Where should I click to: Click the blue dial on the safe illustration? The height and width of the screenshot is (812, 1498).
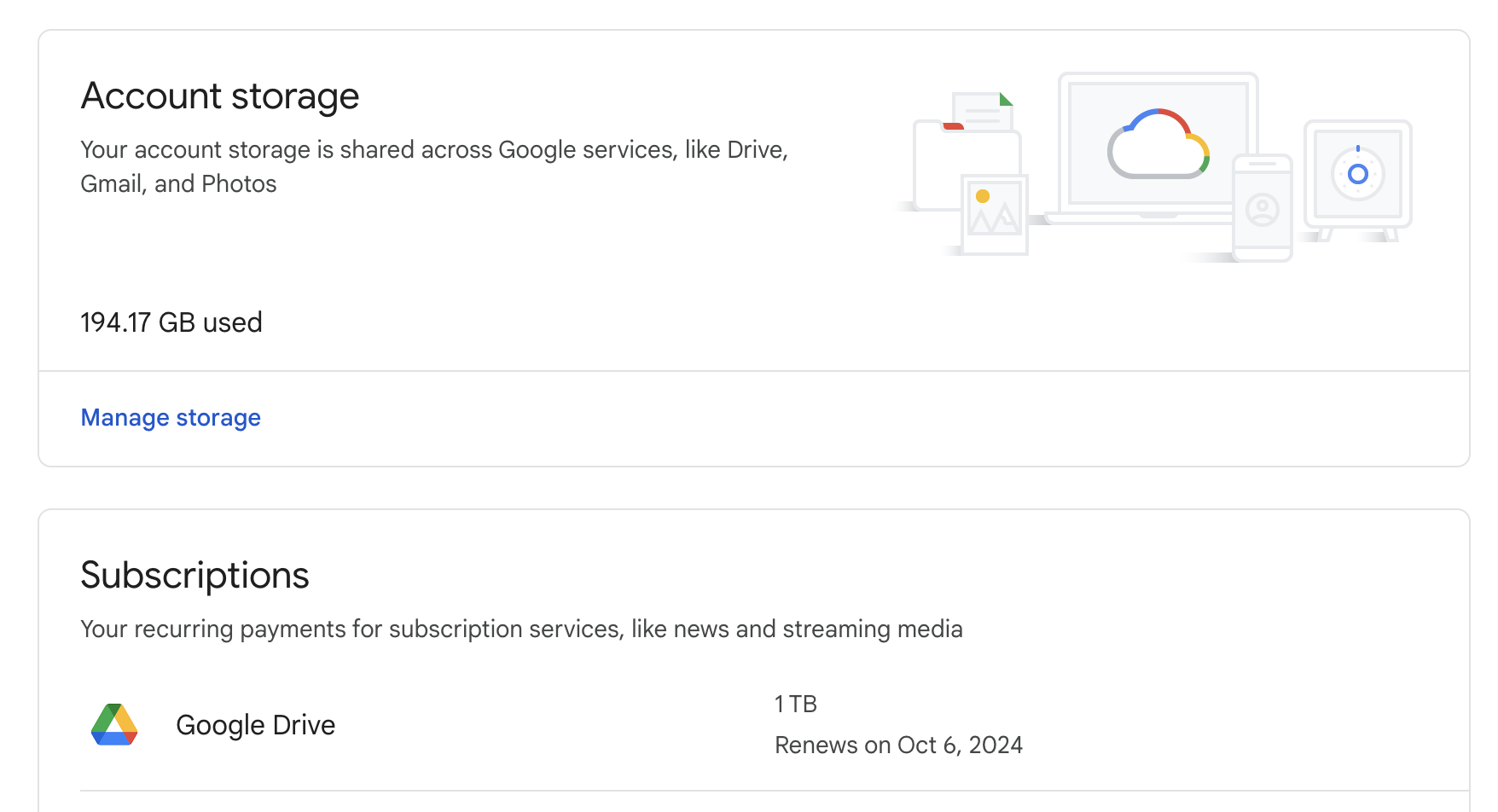point(1357,174)
